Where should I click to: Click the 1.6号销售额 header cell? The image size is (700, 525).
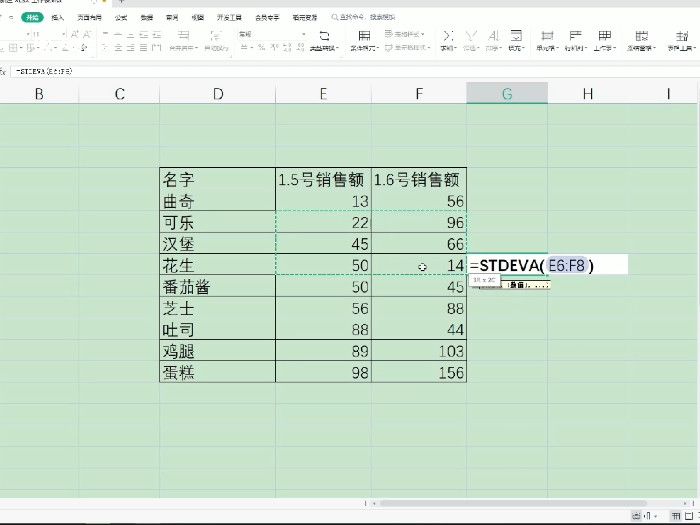[x=419, y=179]
